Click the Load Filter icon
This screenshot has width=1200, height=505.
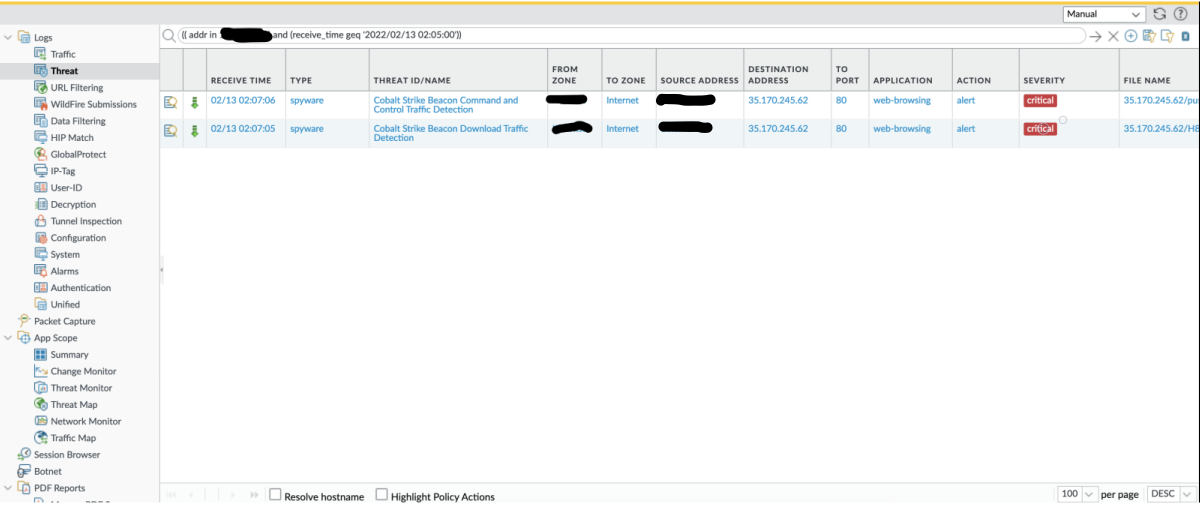[1167, 36]
